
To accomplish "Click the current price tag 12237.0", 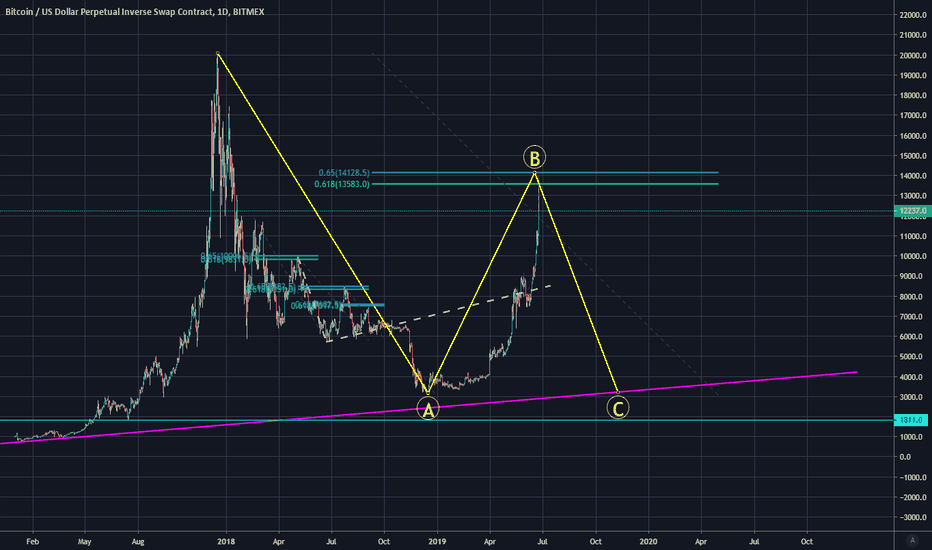I will pos(912,211).
